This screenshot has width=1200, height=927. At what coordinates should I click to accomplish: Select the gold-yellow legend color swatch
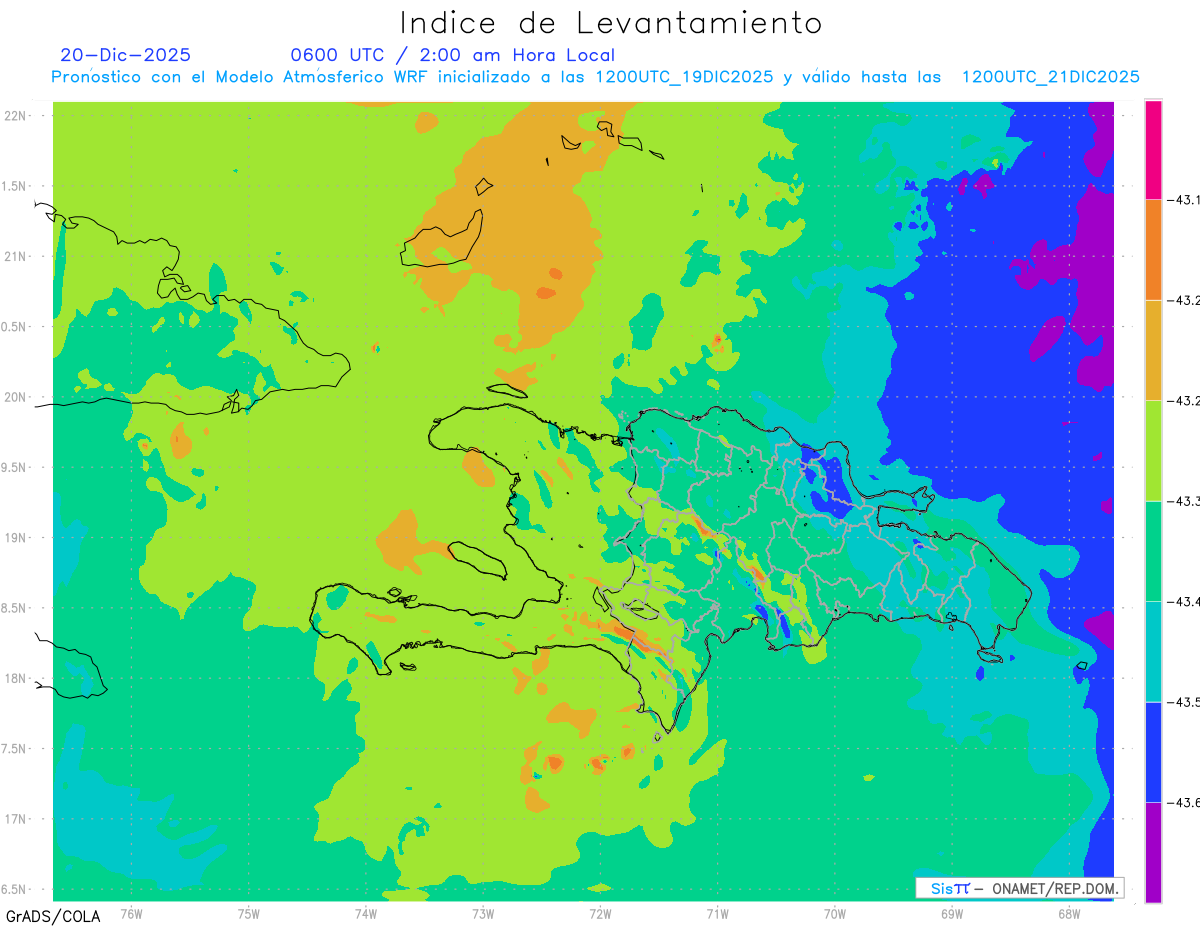point(1153,350)
